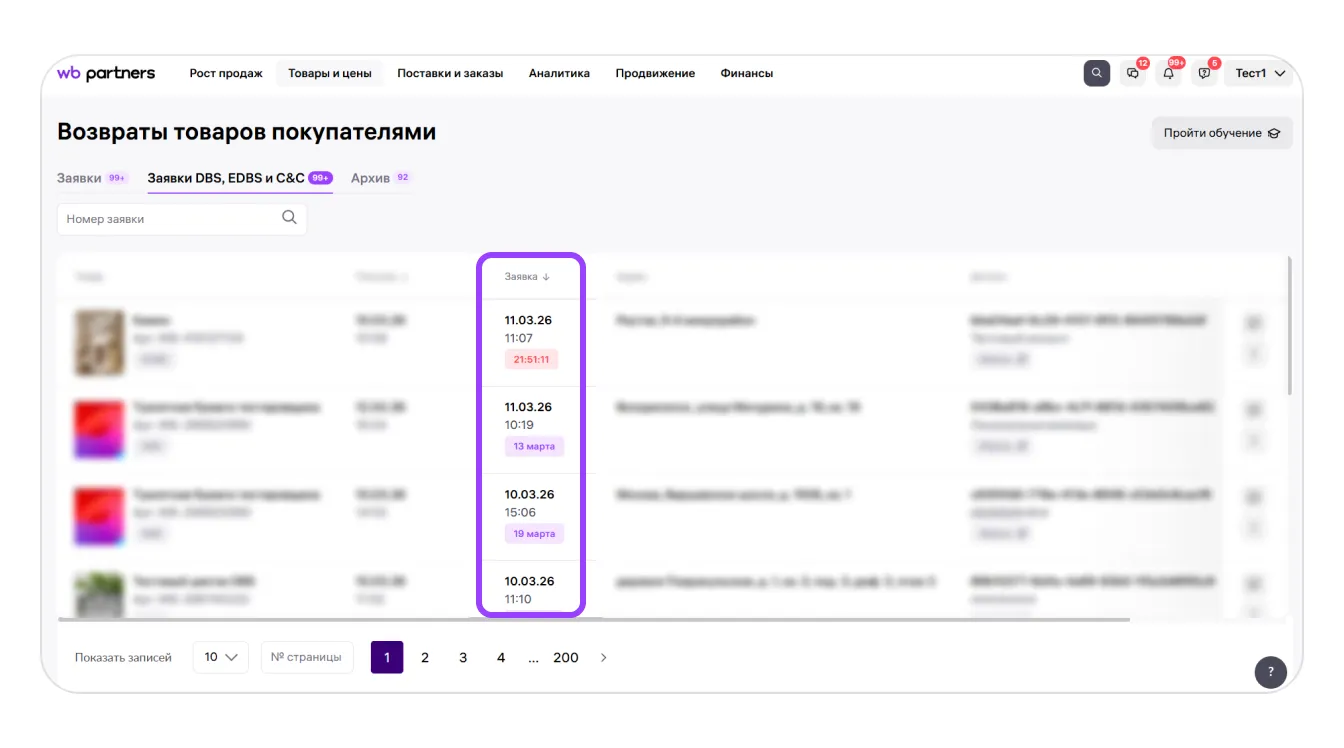1344x748 pixels.
Task: Open the Аналитика menu
Action: coord(559,73)
